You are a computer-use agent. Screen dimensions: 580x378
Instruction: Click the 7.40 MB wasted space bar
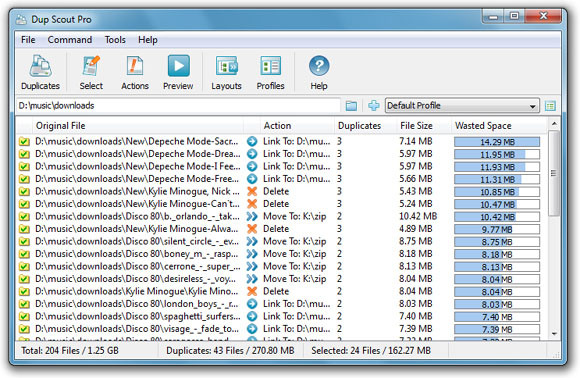497,317
